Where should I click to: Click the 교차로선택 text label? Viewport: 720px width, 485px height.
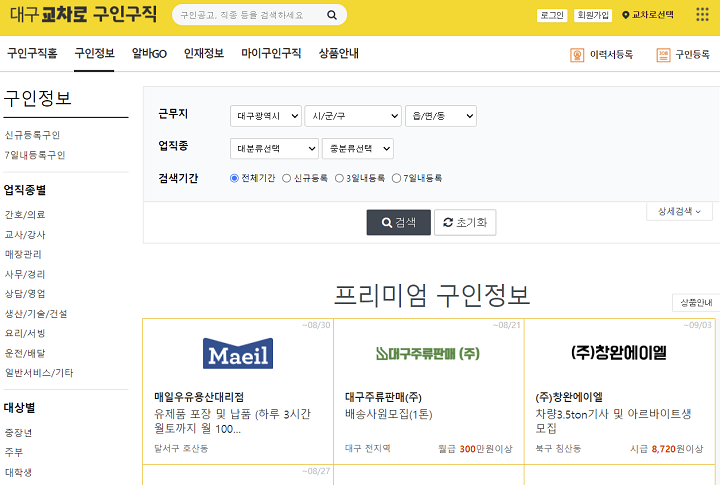652,15
